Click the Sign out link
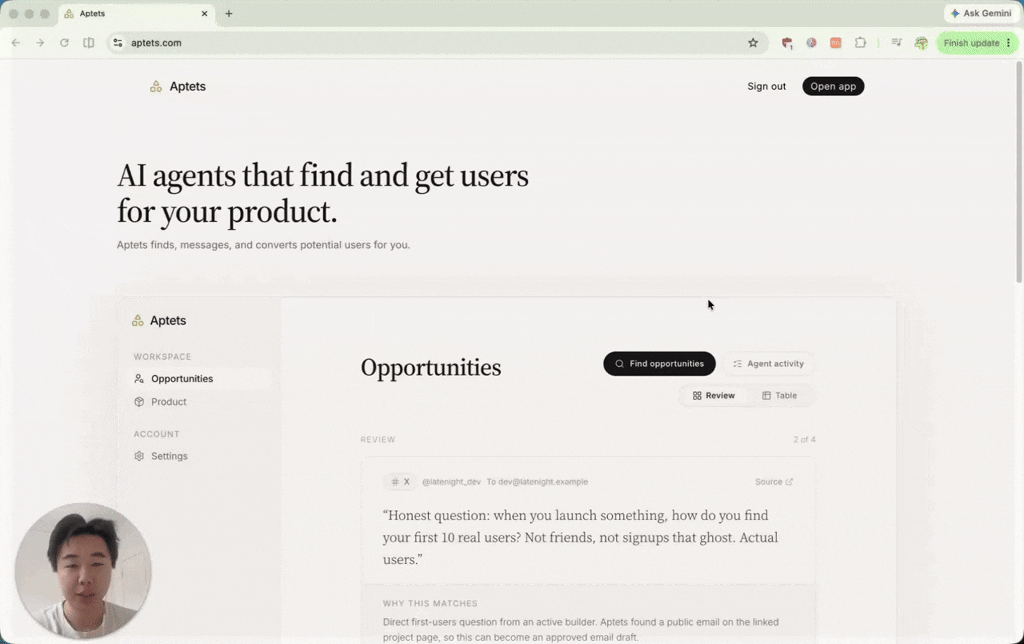1024x644 pixels. coord(767,86)
